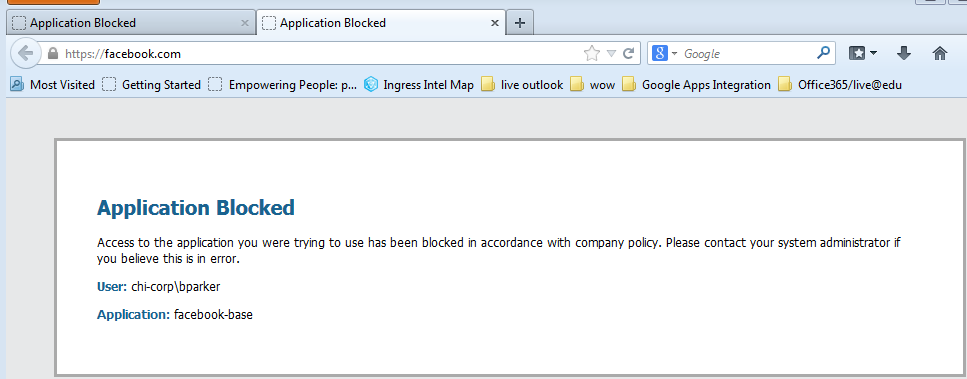Image resolution: width=967 pixels, height=379 pixels.
Task: Open the Google Apps Integration folder
Action: (697, 85)
